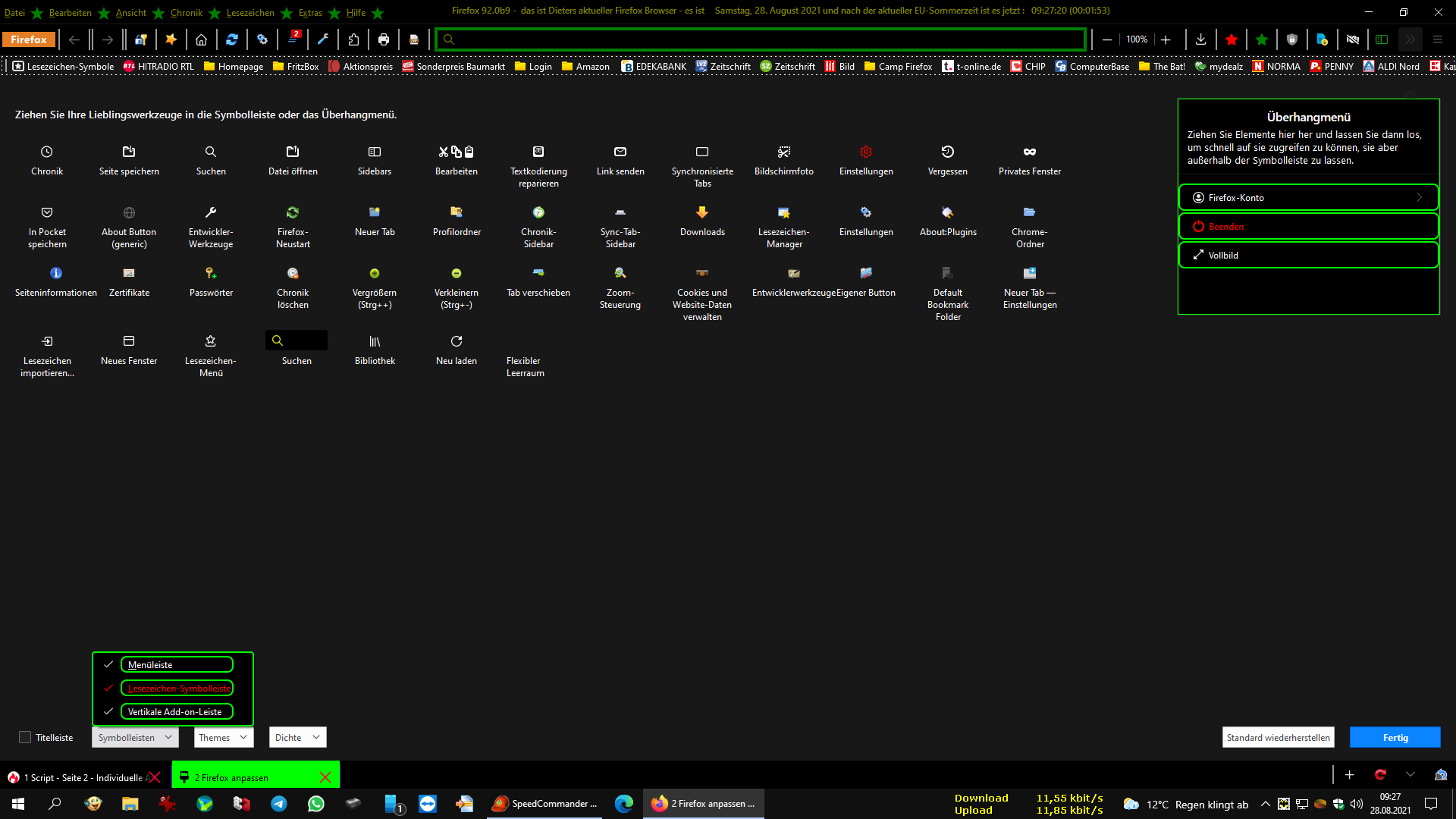Click the print icon in toolbar
This screenshot has height=819, width=1456.
tap(384, 39)
